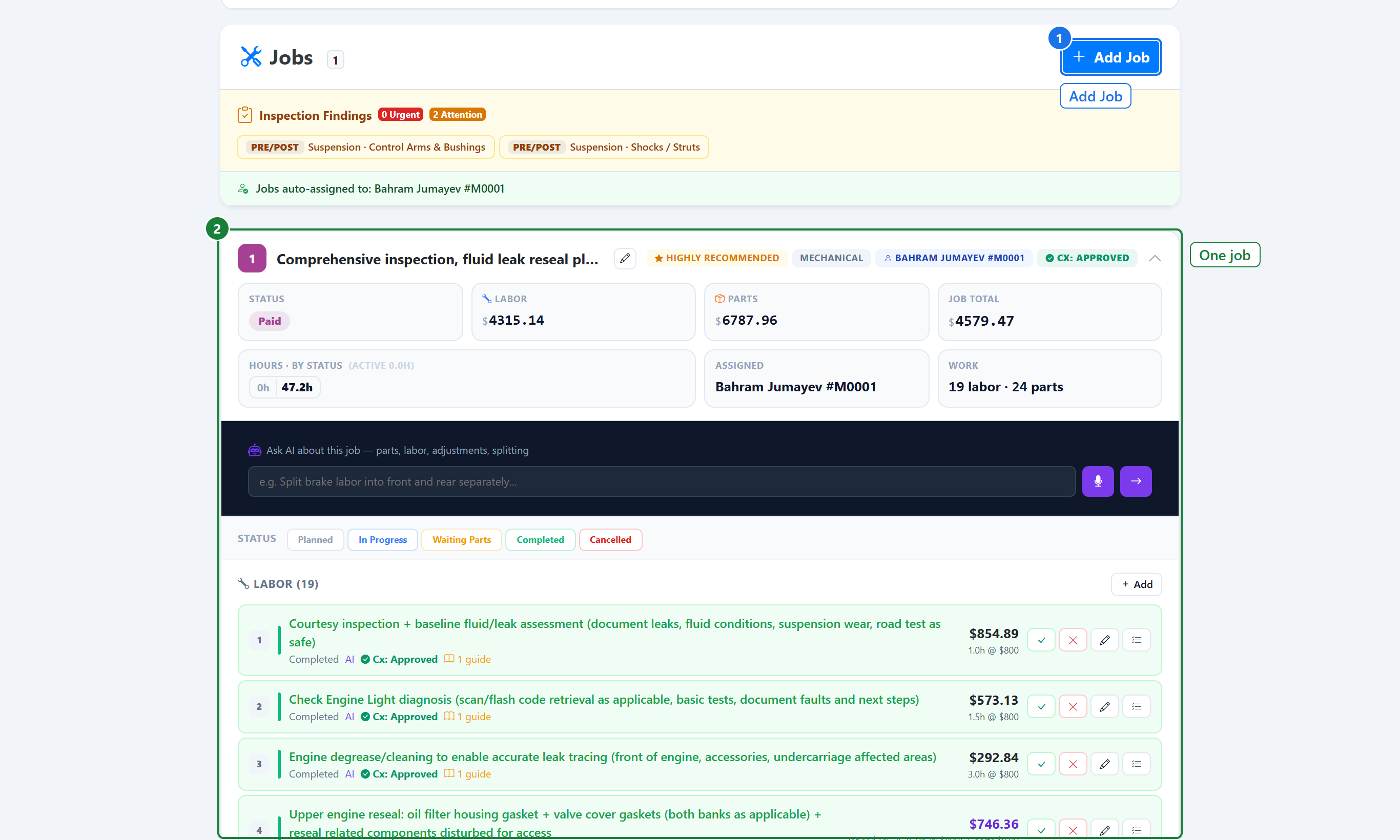Click the blue Add Job button
Screen dimensions: 1400x840
(x=1110, y=57)
